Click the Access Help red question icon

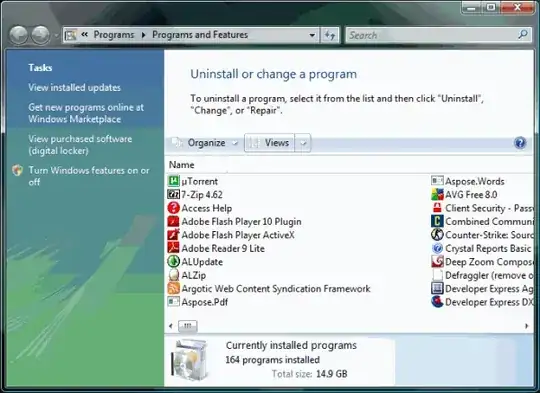(174, 208)
